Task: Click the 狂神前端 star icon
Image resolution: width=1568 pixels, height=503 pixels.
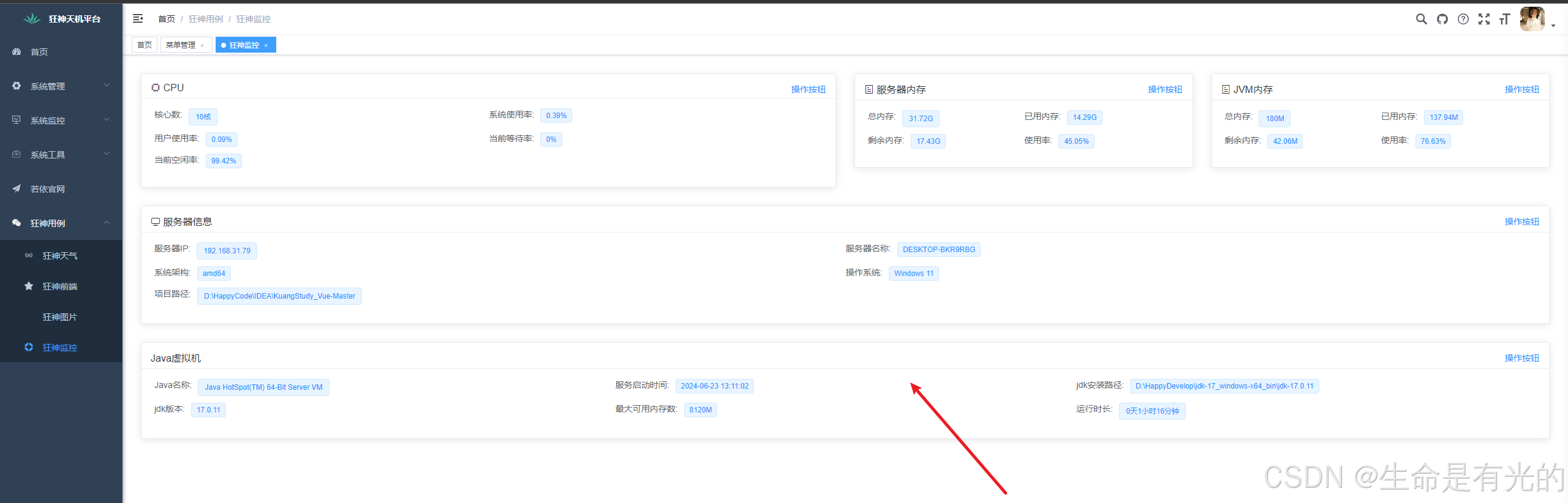Action: pos(29,286)
